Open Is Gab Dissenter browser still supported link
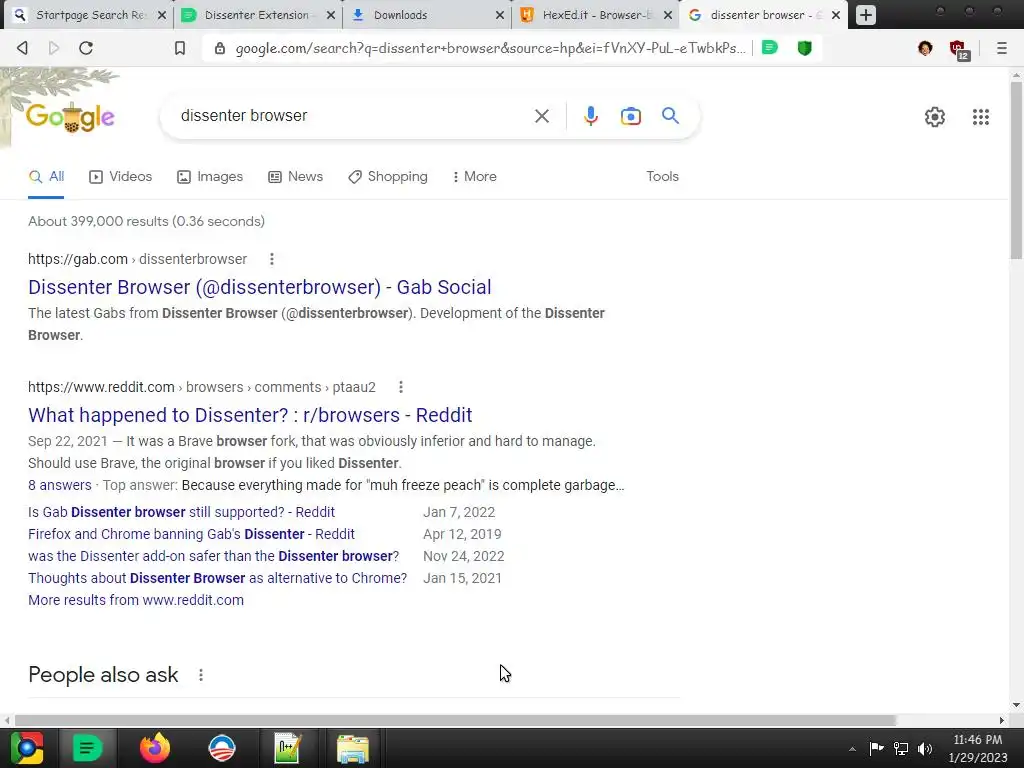The width and height of the screenshot is (1024, 768). tap(182, 512)
